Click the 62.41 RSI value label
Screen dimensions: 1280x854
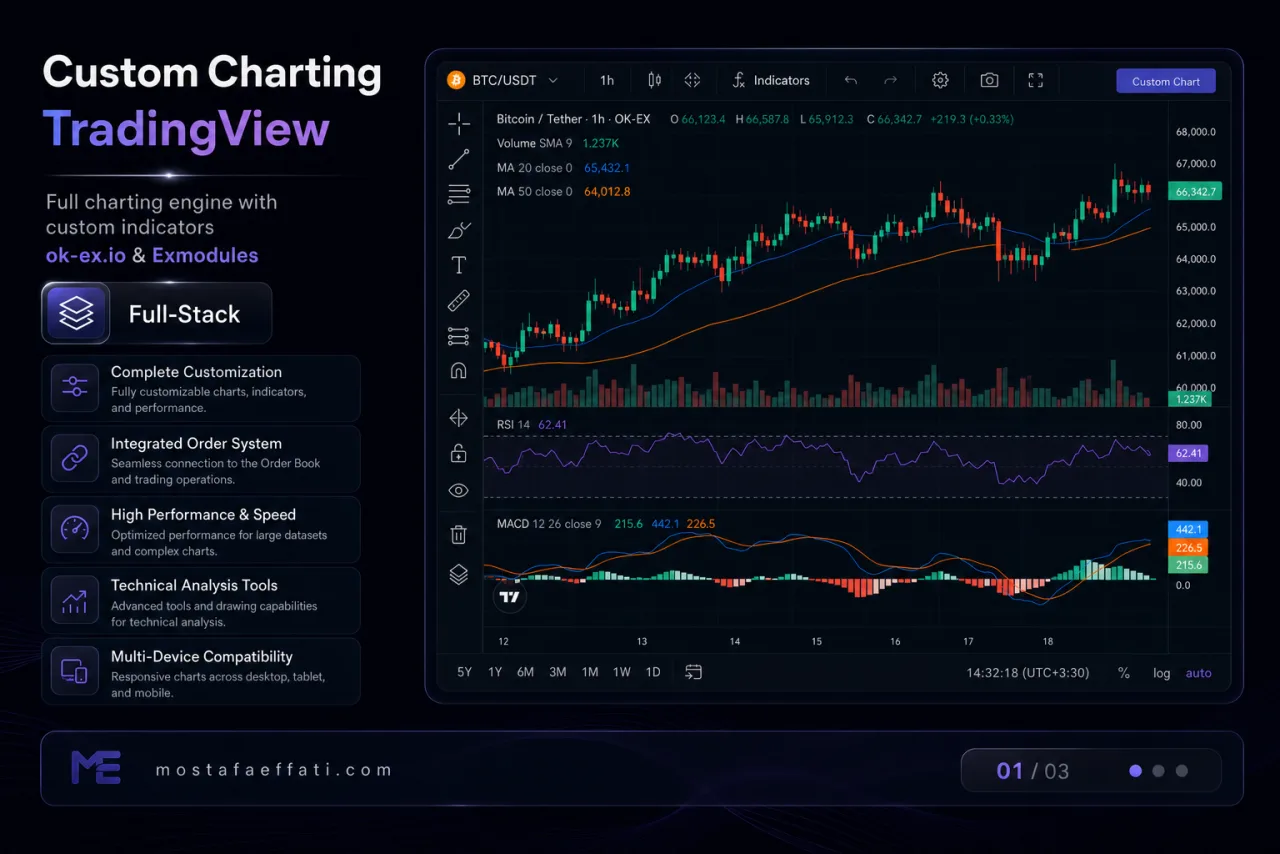click(1189, 453)
